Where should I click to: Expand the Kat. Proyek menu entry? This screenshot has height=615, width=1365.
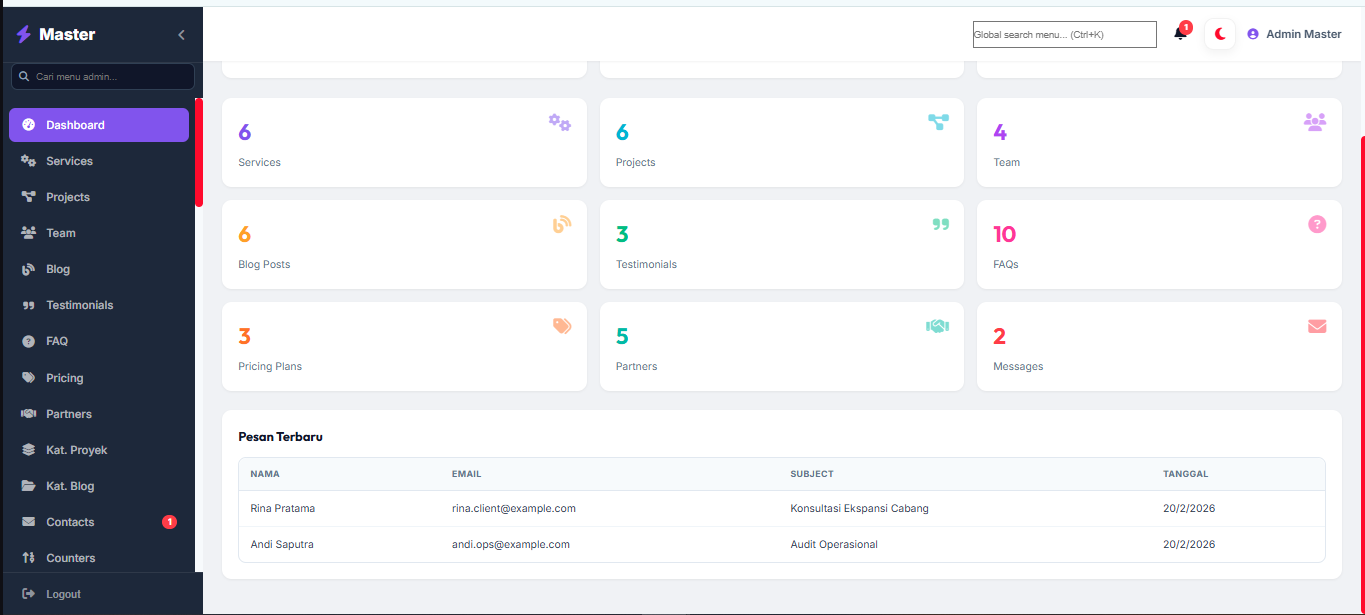click(78, 449)
